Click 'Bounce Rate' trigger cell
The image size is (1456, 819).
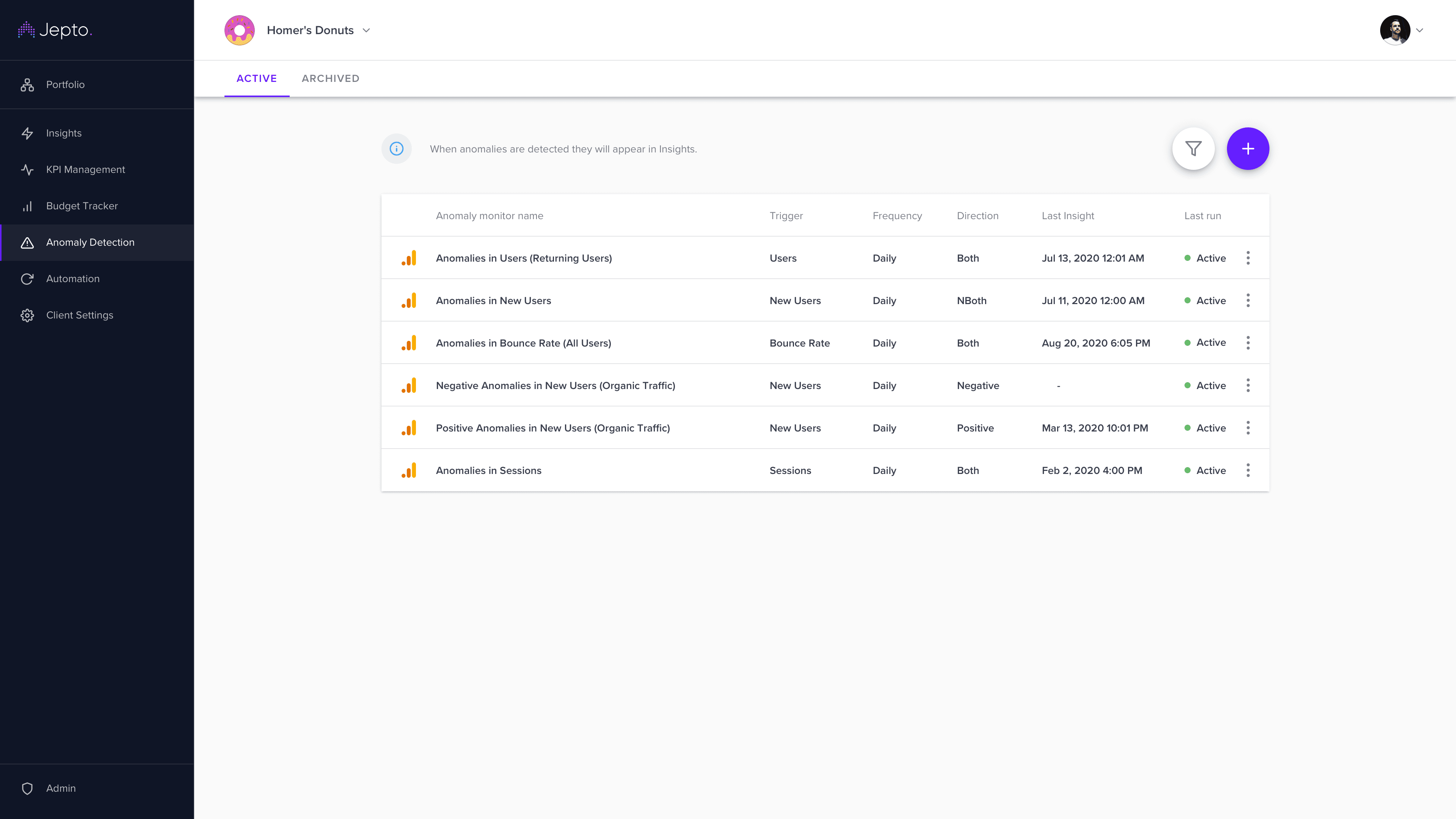(x=800, y=343)
